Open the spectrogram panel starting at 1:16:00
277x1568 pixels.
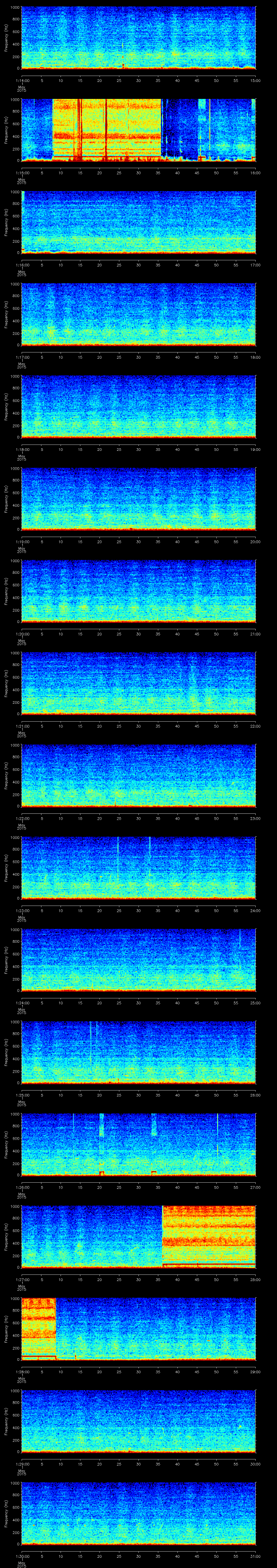[139, 222]
